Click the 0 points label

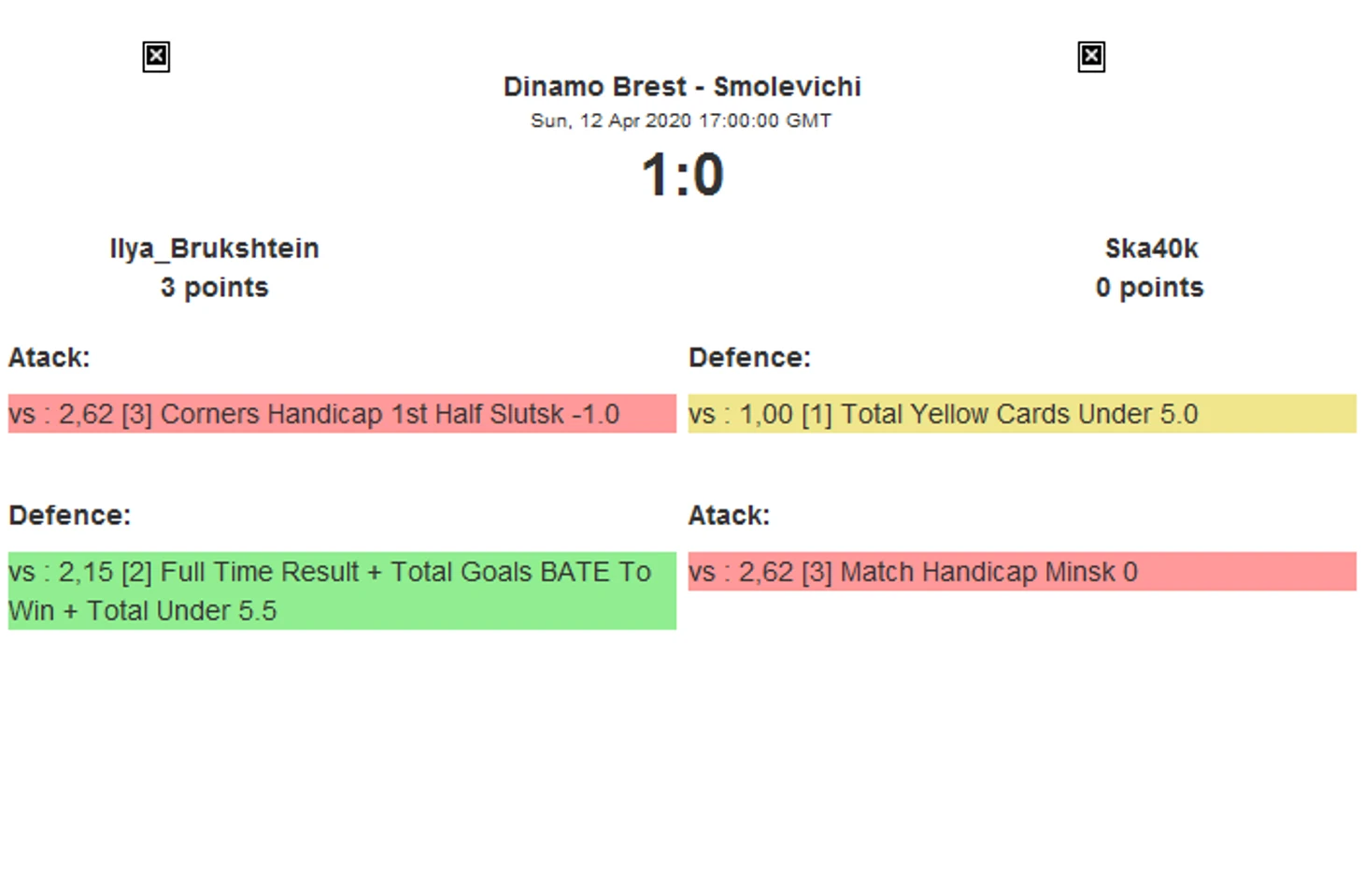pos(1149,288)
